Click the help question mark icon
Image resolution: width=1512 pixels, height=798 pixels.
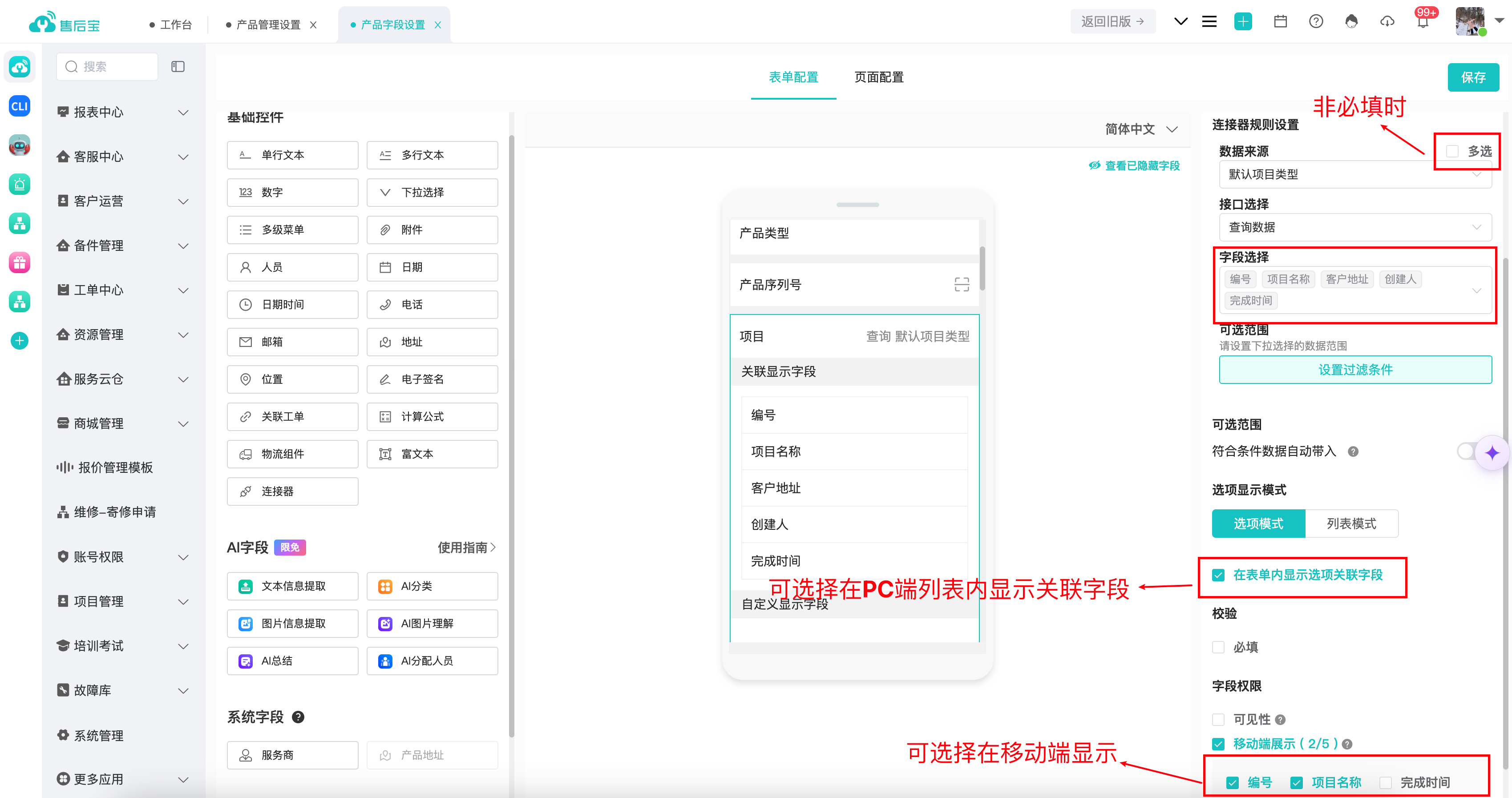pyautogui.click(x=1316, y=22)
